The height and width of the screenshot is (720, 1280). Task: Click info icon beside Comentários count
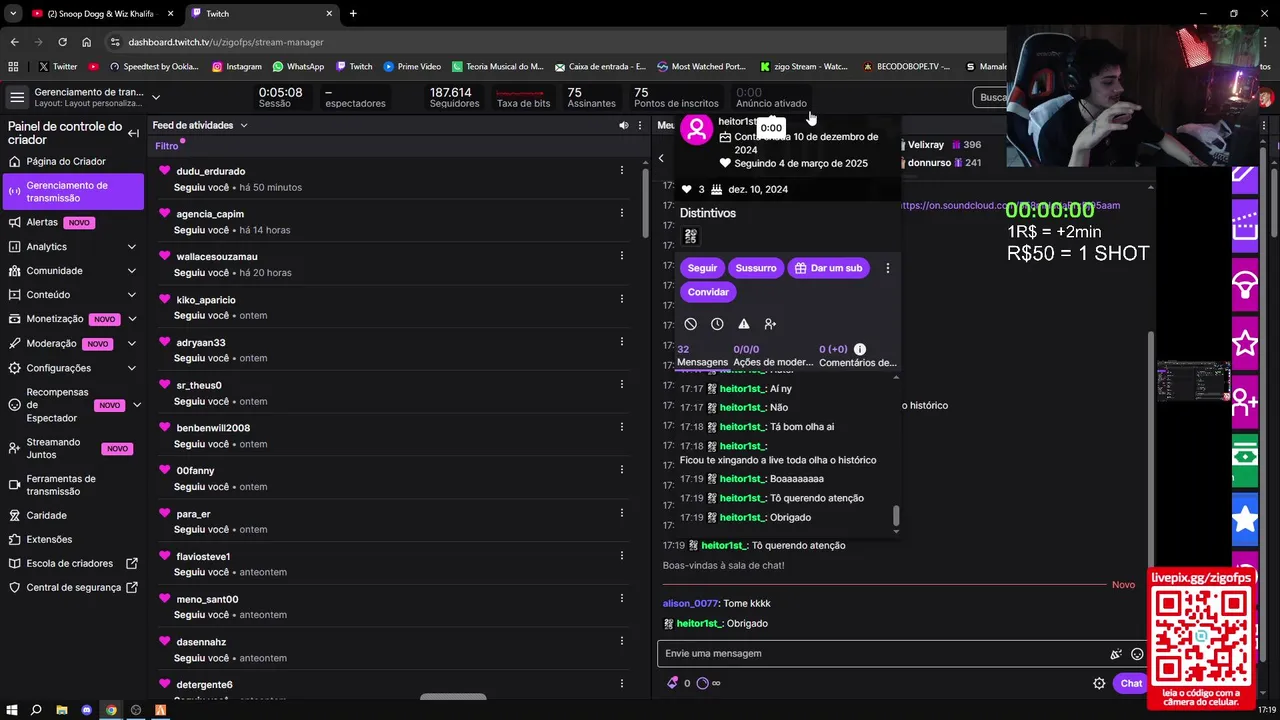[x=859, y=349]
